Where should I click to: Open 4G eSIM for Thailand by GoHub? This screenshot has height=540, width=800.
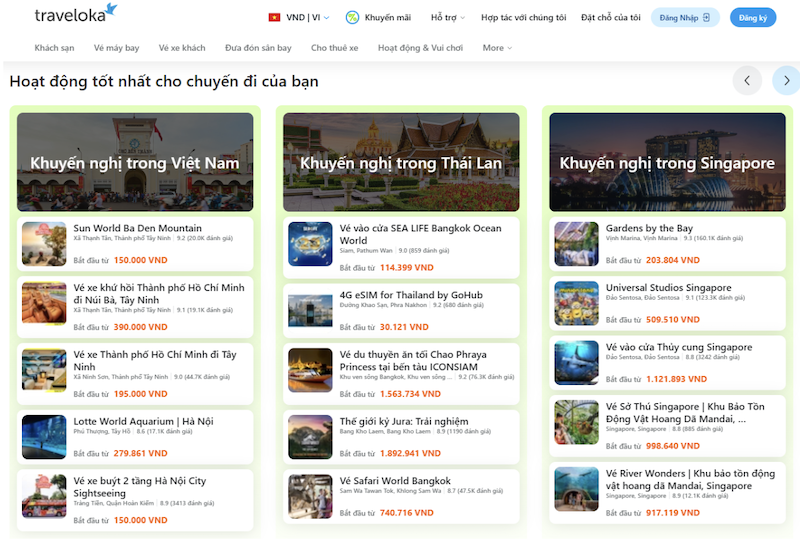point(411,295)
